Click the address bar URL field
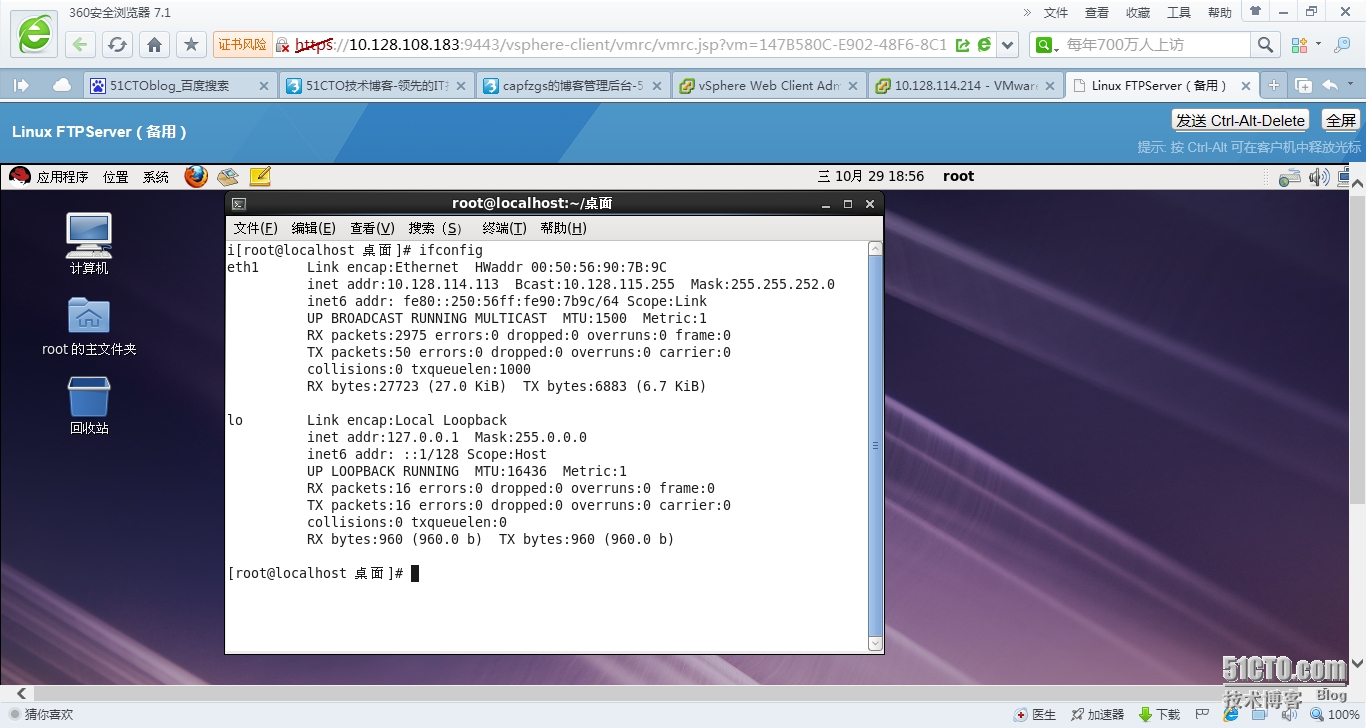The image size is (1366, 728). tap(620, 45)
